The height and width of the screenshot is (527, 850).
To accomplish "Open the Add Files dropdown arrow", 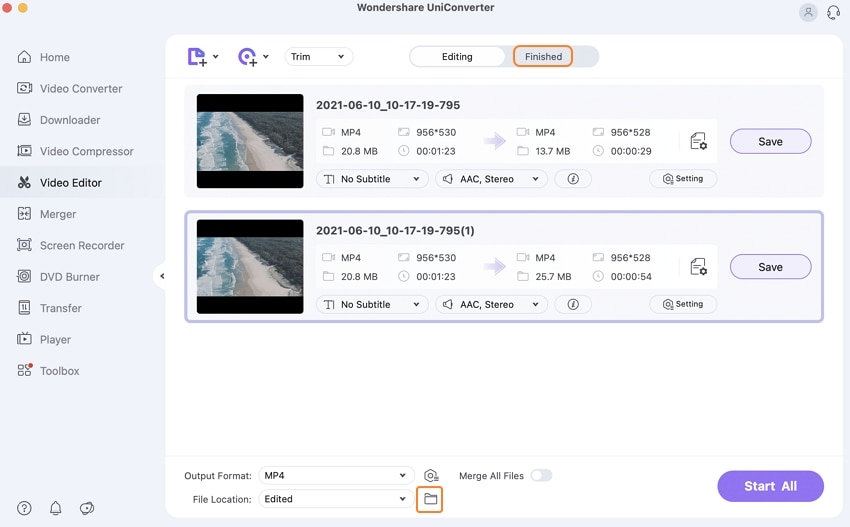I will [216, 56].
